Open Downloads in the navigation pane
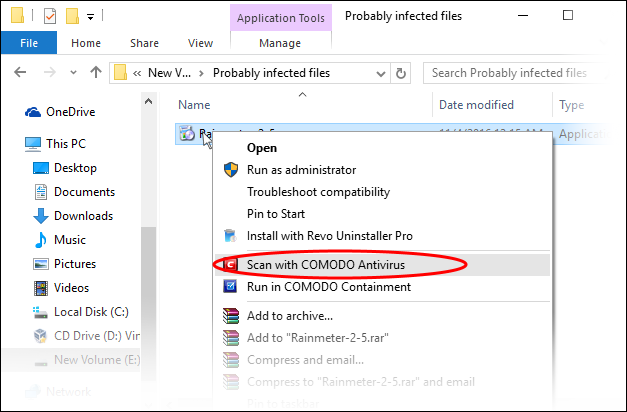The width and height of the screenshot is (627, 412). pos(73,216)
